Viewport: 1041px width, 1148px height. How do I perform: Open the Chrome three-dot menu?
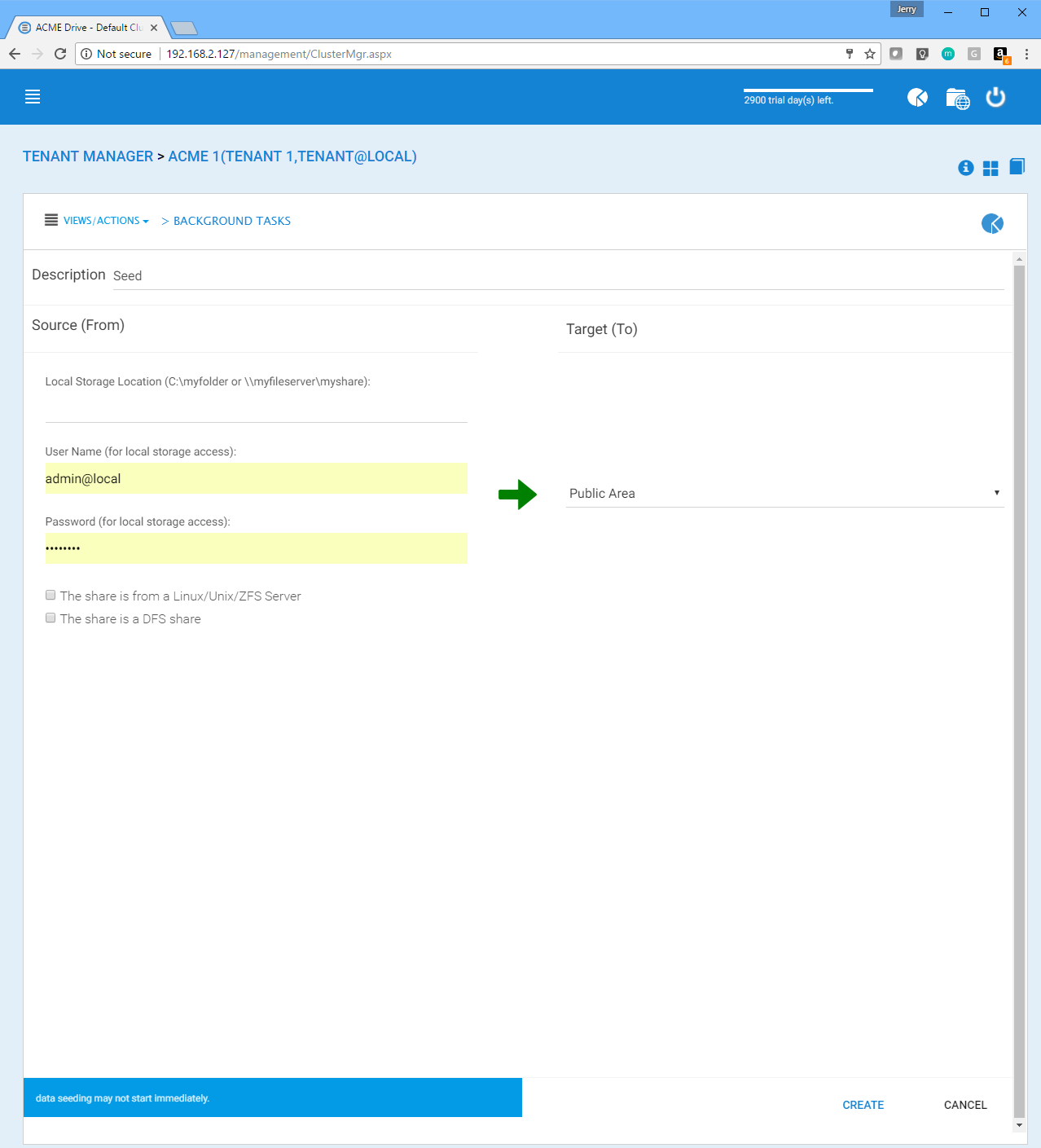pyautogui.click(x=1026, y=54)
